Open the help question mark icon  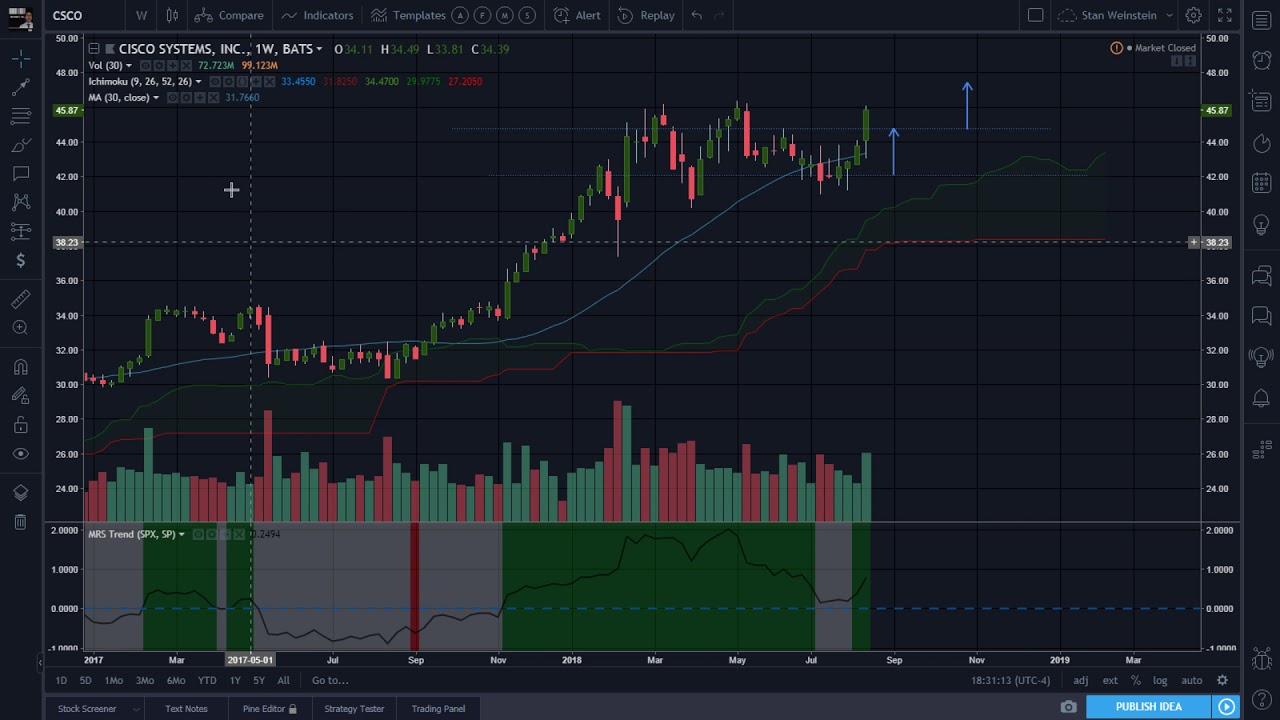pyautogui.click(x=1261, y=700)
